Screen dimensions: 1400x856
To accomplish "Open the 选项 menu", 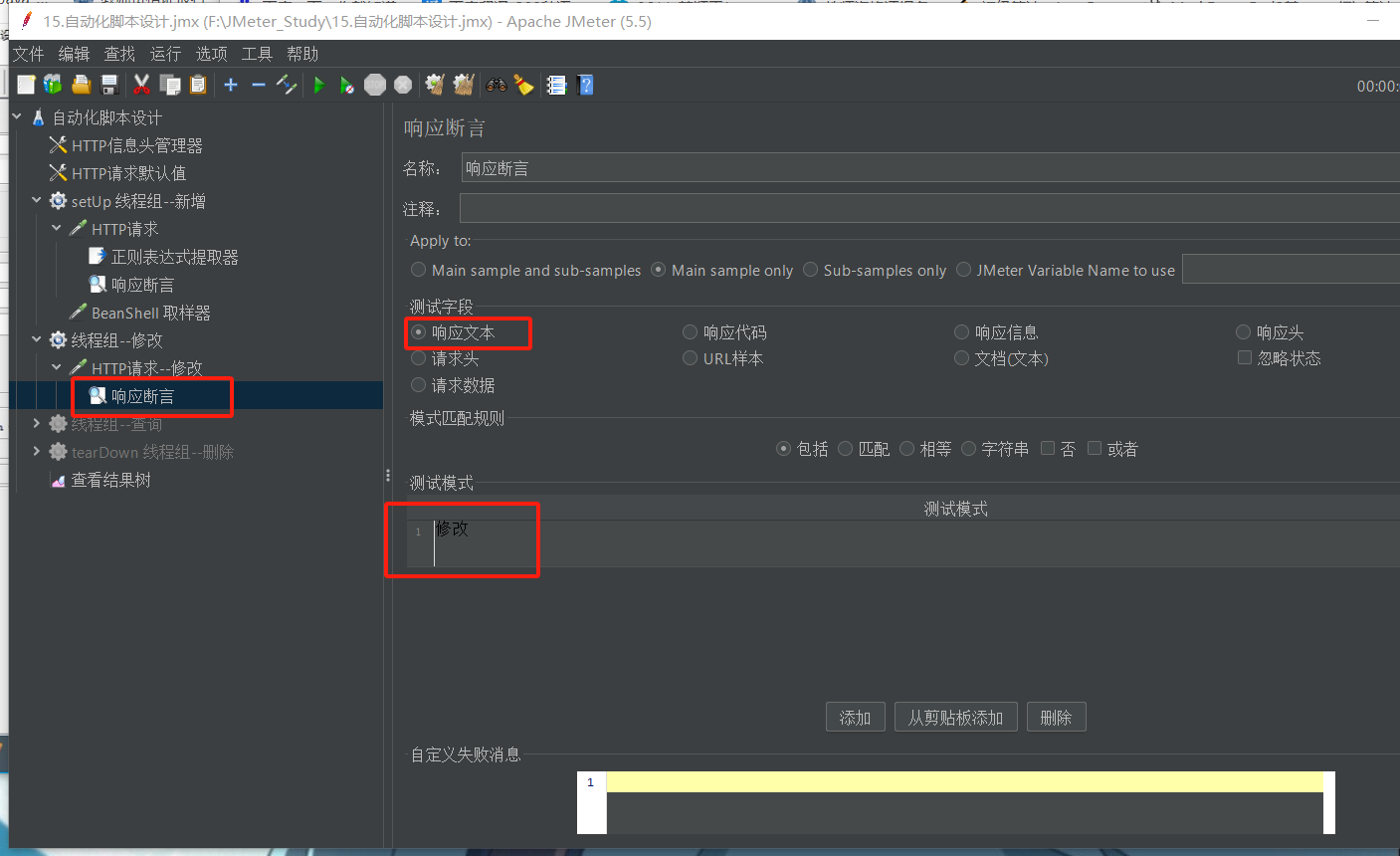I will (x=211, y=54).
